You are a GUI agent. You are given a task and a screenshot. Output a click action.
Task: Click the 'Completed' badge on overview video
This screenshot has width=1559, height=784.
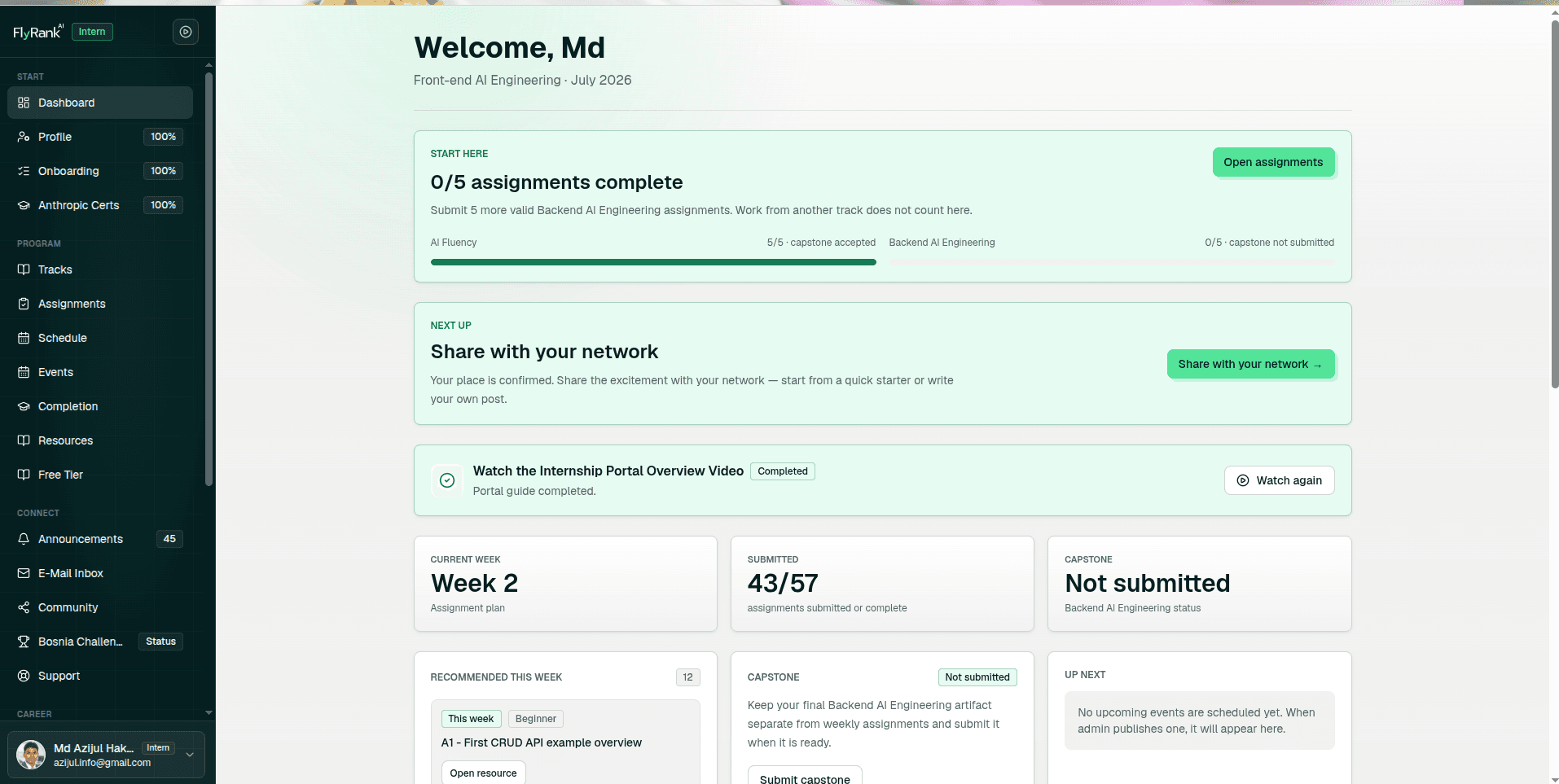[x=783, y=471]
